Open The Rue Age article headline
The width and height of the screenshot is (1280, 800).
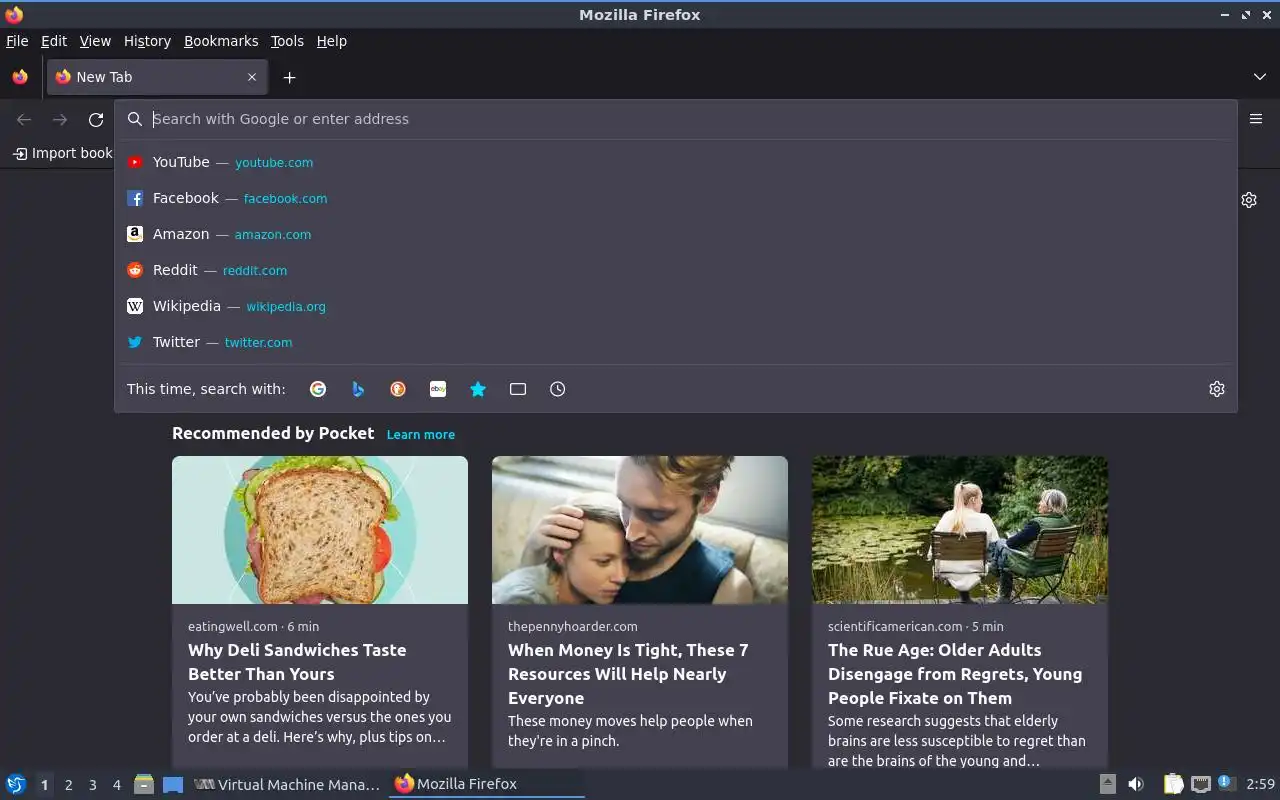click(955, 674)
